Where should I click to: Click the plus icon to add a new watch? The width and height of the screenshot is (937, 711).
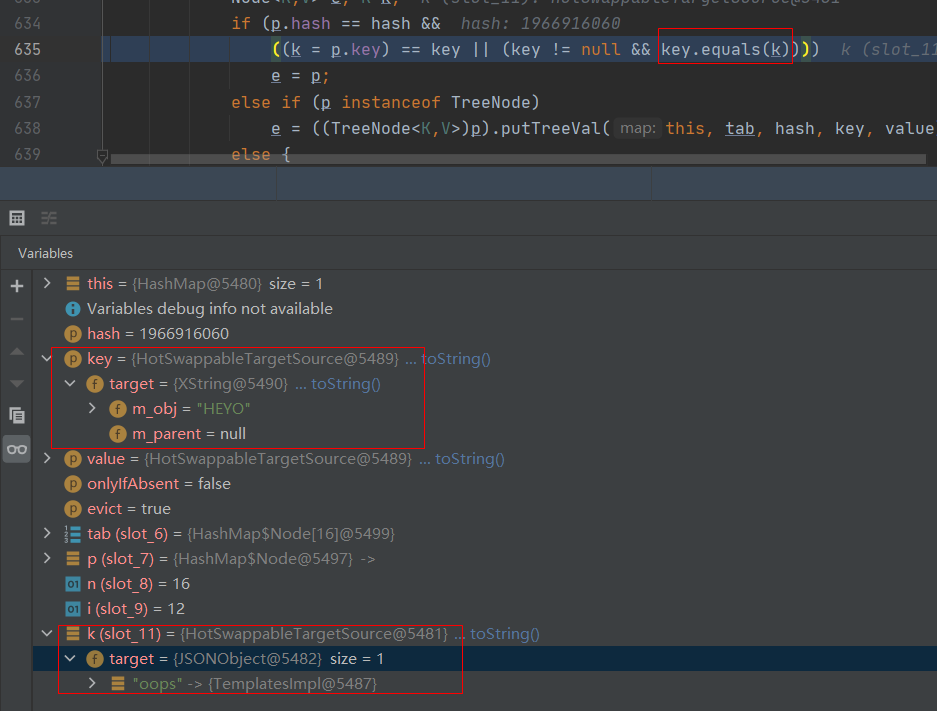coord(17,286)
